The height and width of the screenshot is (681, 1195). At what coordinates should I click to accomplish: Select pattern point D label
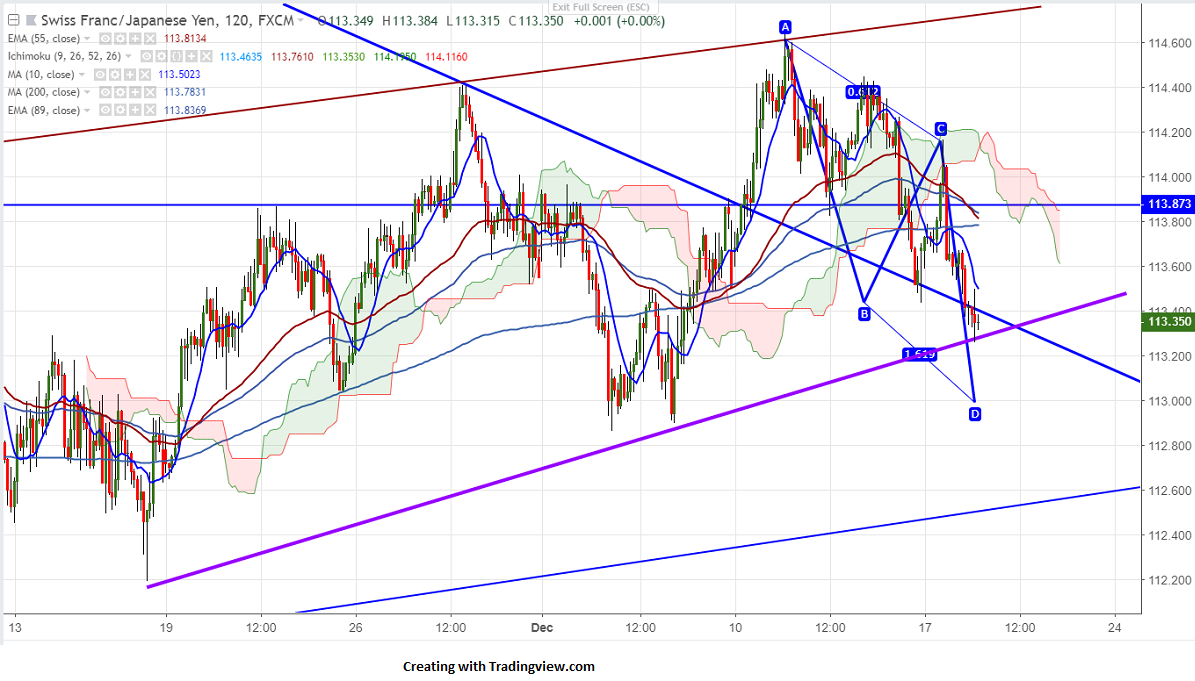coord(975,414)
